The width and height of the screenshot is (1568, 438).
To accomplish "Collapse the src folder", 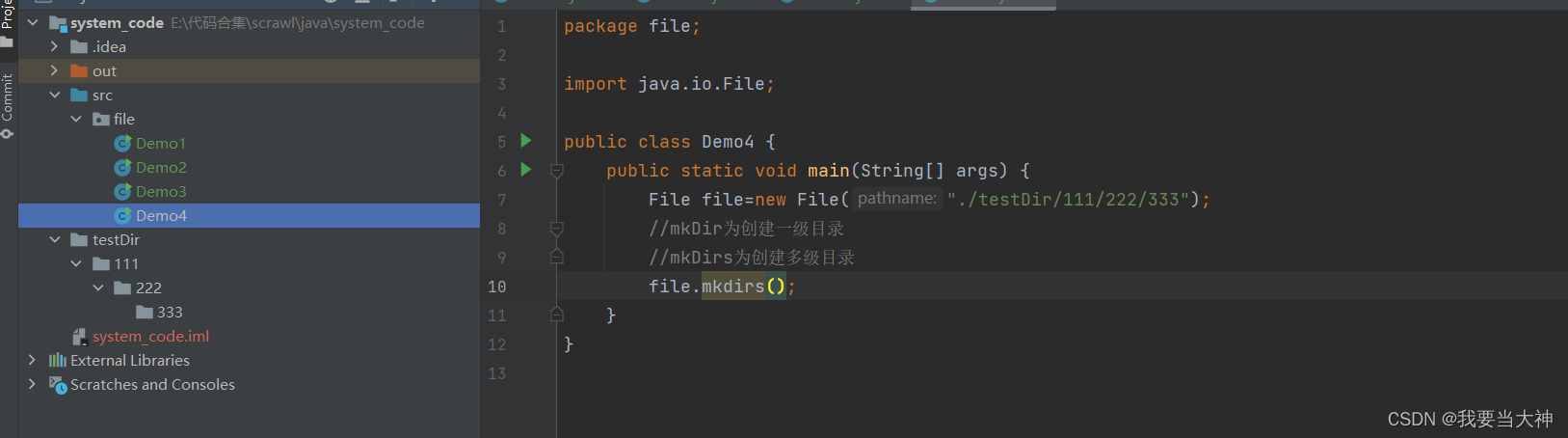I will point(55,95).
